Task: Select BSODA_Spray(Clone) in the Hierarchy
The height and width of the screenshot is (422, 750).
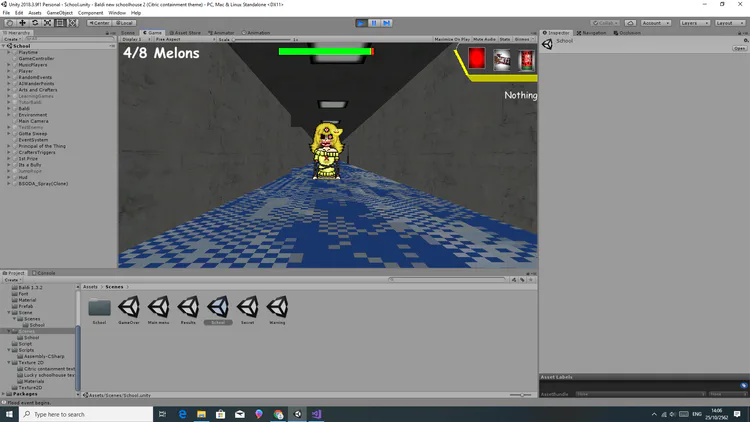Action: pos(43,183)
